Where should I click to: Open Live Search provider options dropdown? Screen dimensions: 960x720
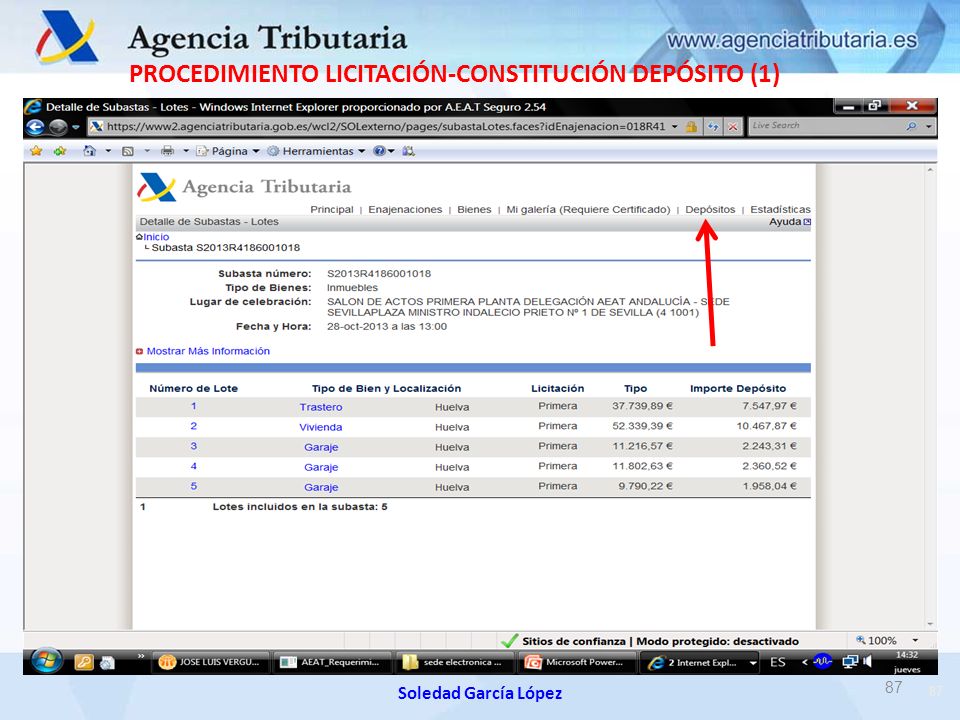pyautogui.click(x=929, y=126)
